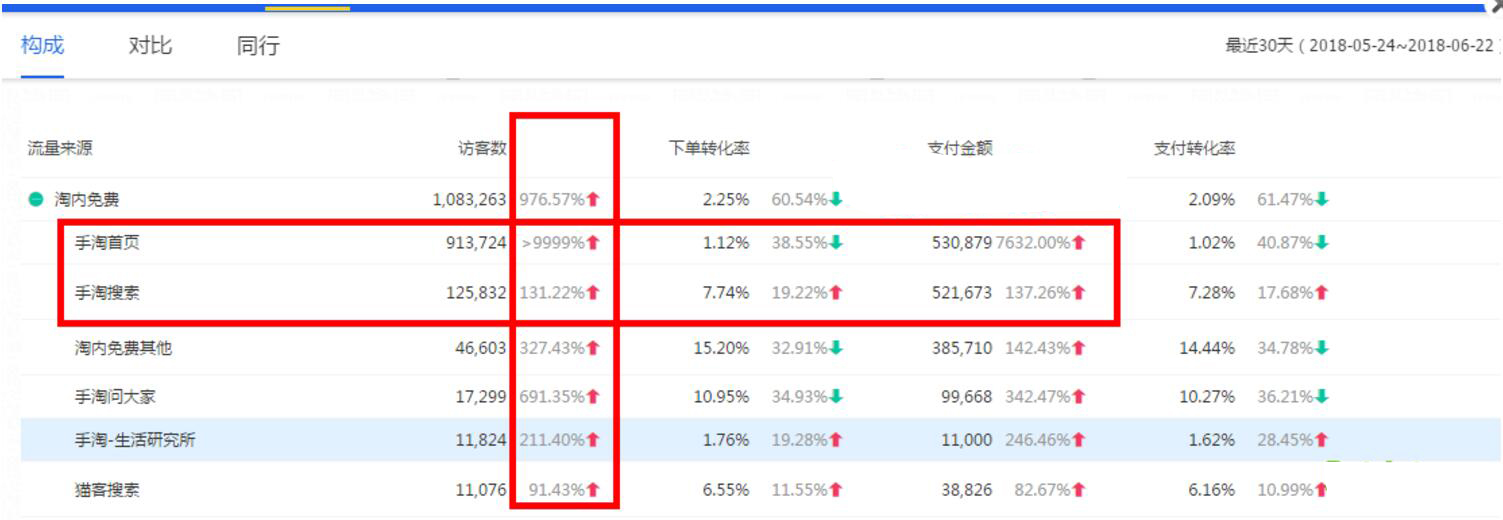The width and height of the screenshot is (1503, 520).
Task: Click payment amount 530,879
Action: coord(962,243)
